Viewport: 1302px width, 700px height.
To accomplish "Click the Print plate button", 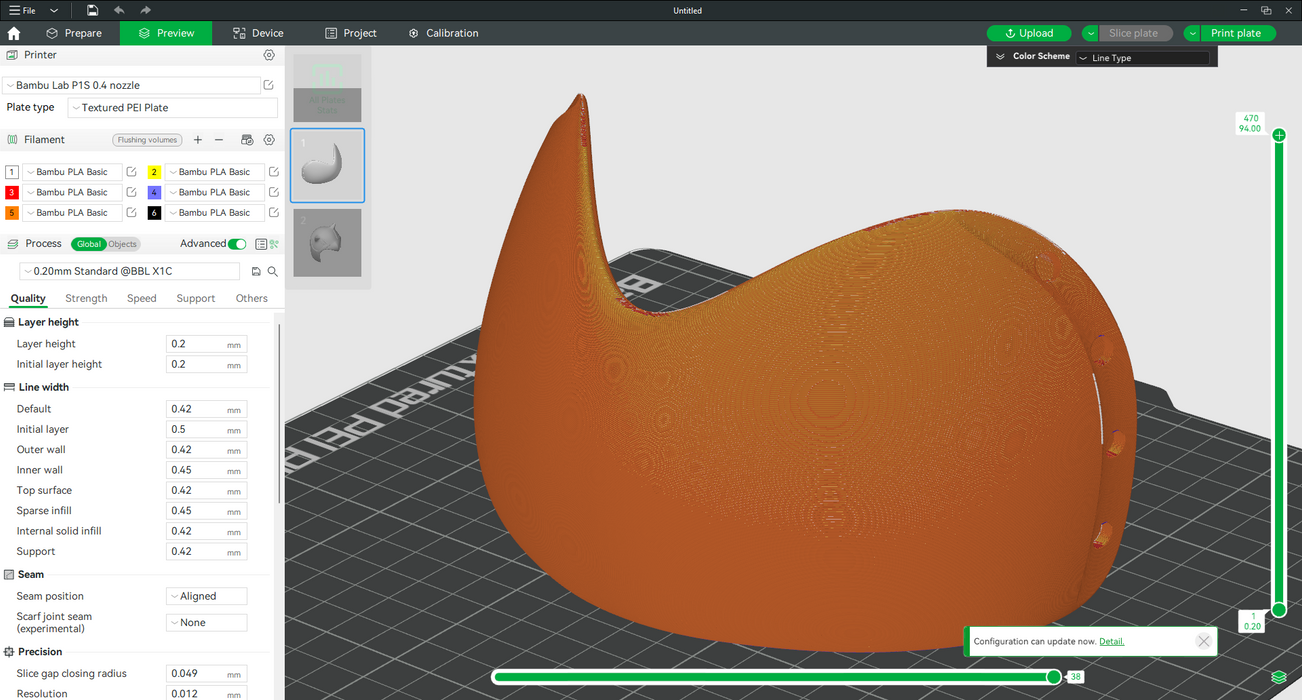I will [x=1236, y=33].
